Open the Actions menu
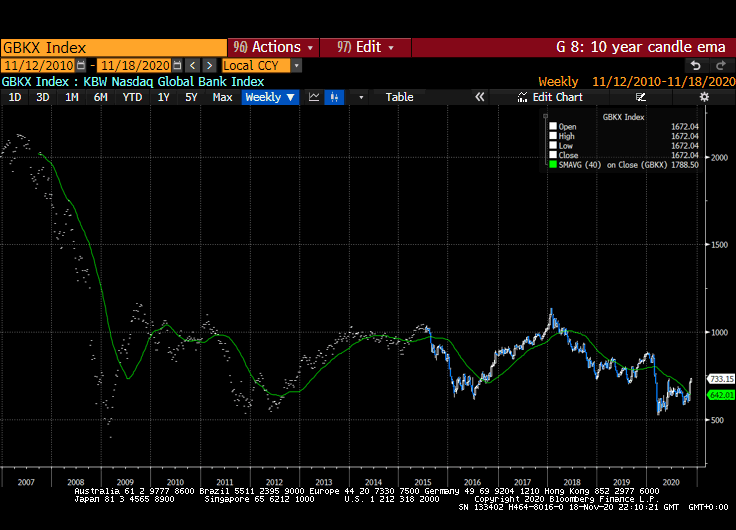This screenshot has width=736, height=530. coord(273,47)
